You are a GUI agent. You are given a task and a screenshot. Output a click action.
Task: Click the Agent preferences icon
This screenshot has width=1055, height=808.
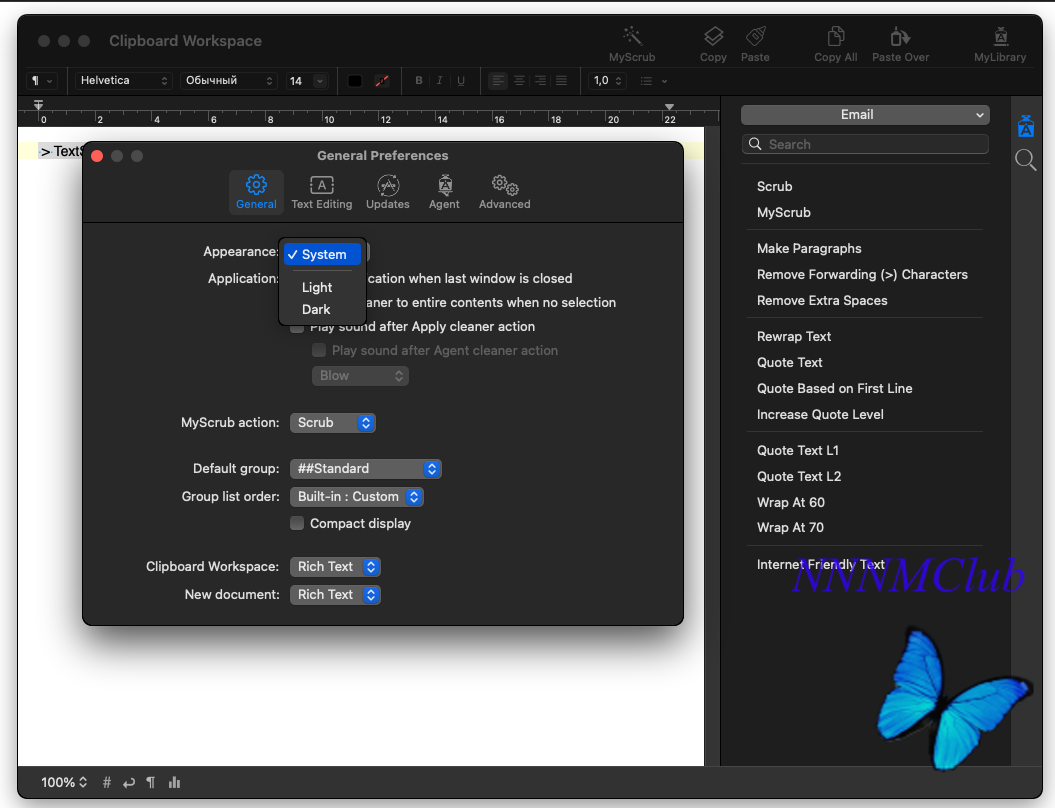pos(444,192)
